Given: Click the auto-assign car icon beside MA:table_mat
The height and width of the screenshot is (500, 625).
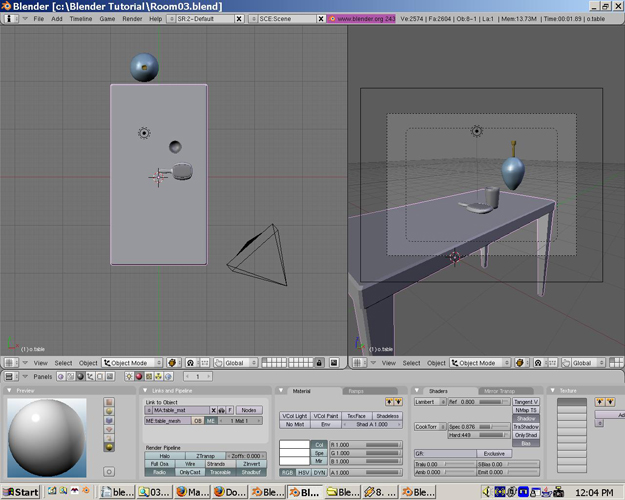Looking at the screenshot, I should pyautogui.click(x=222, y=410).
